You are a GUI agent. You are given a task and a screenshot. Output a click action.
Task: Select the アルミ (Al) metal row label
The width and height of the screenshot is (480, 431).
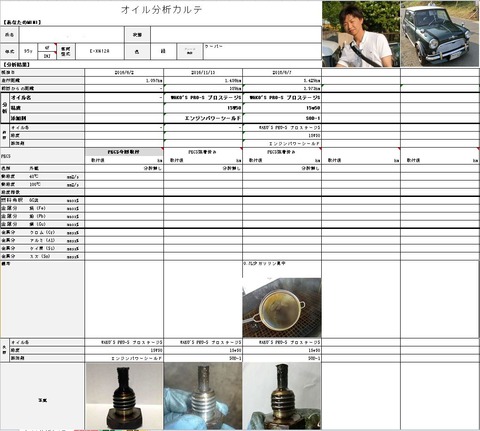click(42, 240)
